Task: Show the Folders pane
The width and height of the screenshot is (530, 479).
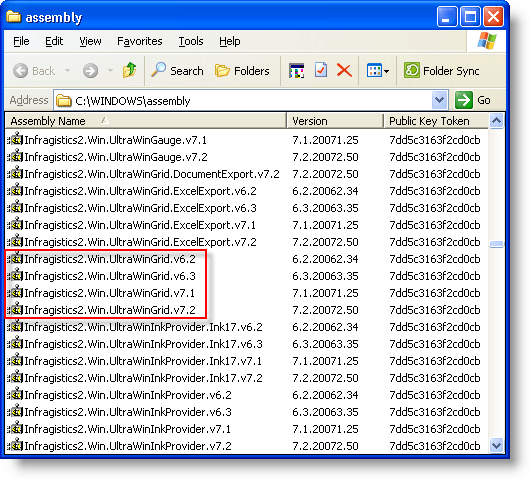Action: coord(242,71)
